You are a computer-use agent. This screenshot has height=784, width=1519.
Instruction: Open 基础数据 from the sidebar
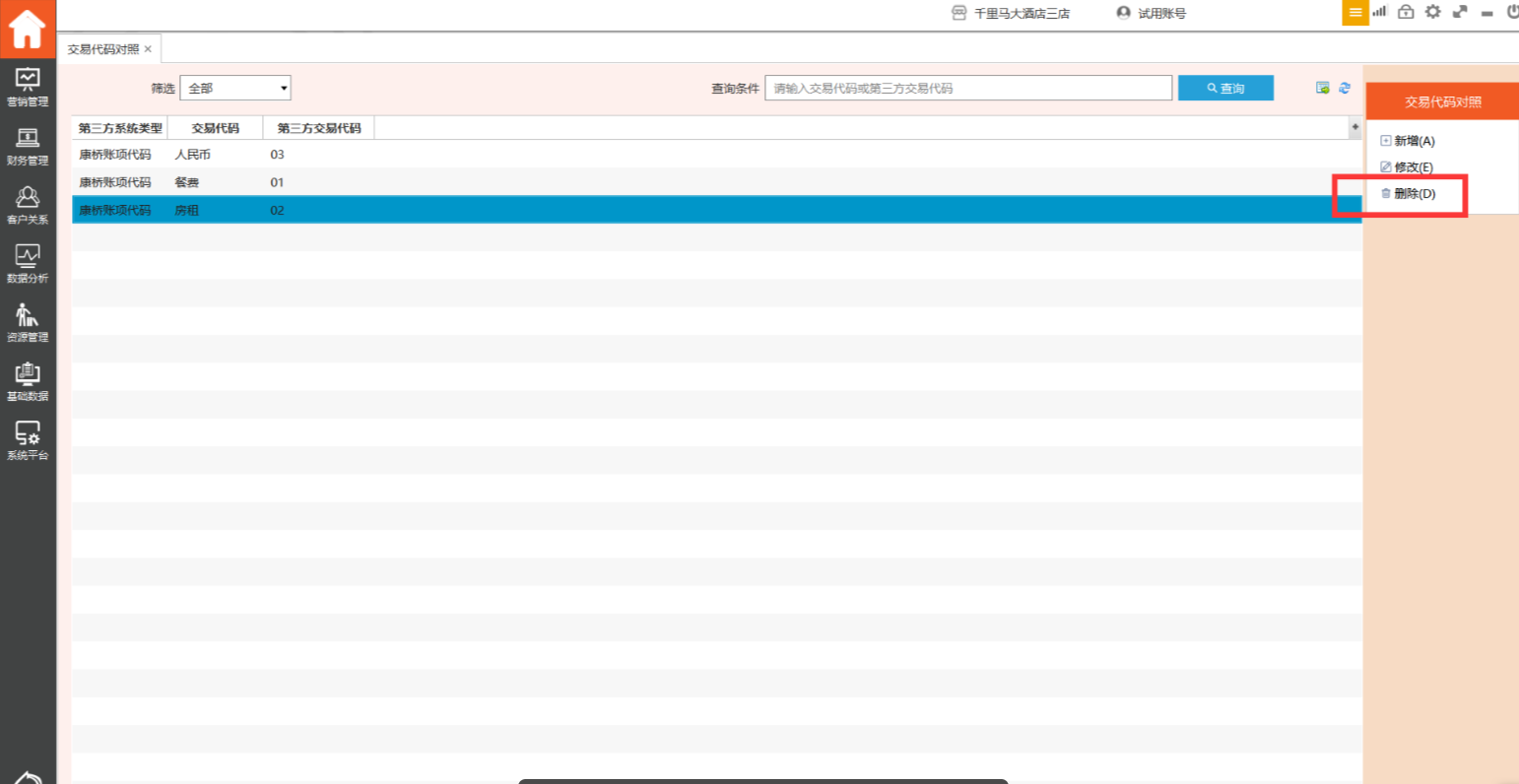point(28,382)
